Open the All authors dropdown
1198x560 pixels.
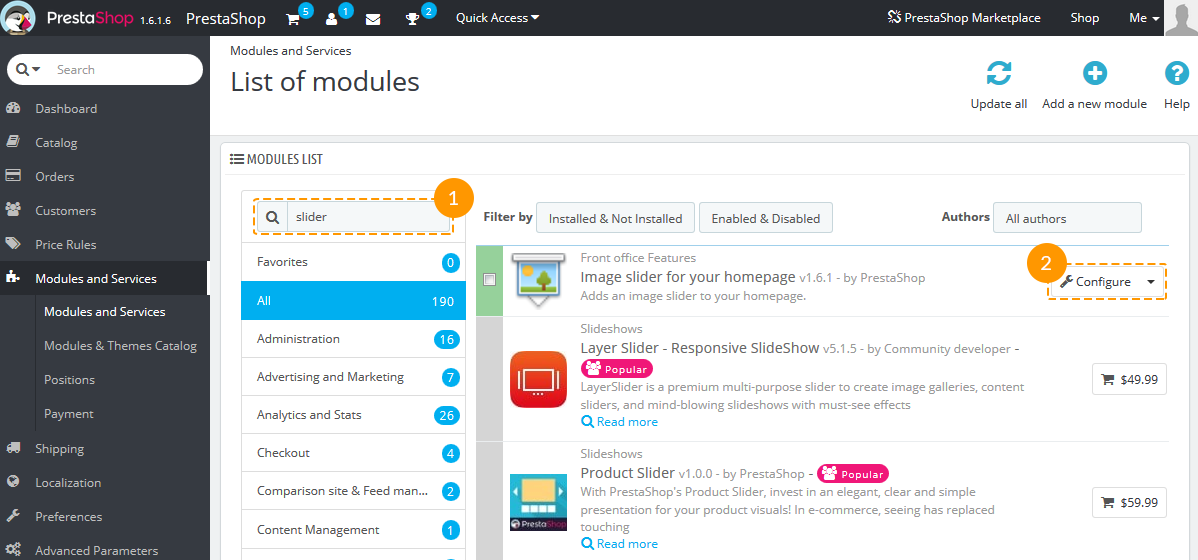[x=1067, y=218]
